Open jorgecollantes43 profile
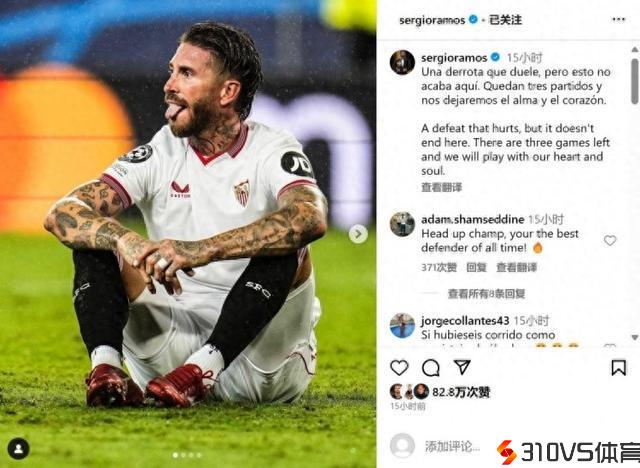The image size is (640, 468). [x=465, y=321]
